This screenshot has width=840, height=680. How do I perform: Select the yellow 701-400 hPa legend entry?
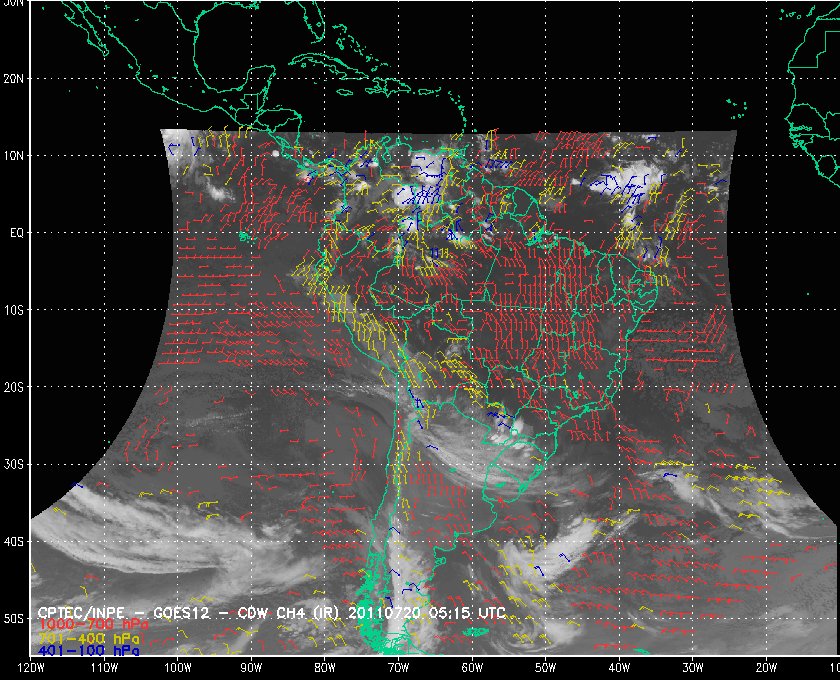(x=88, y=638)
